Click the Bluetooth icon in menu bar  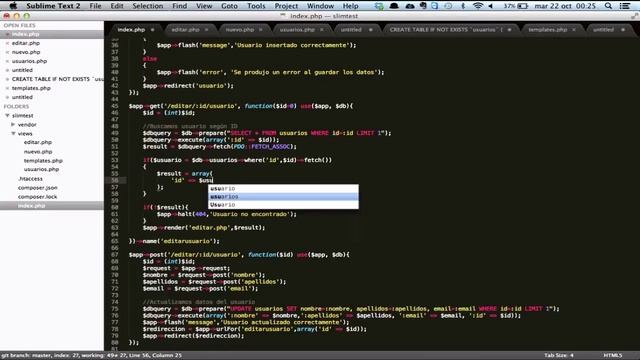tap(463, 6)
